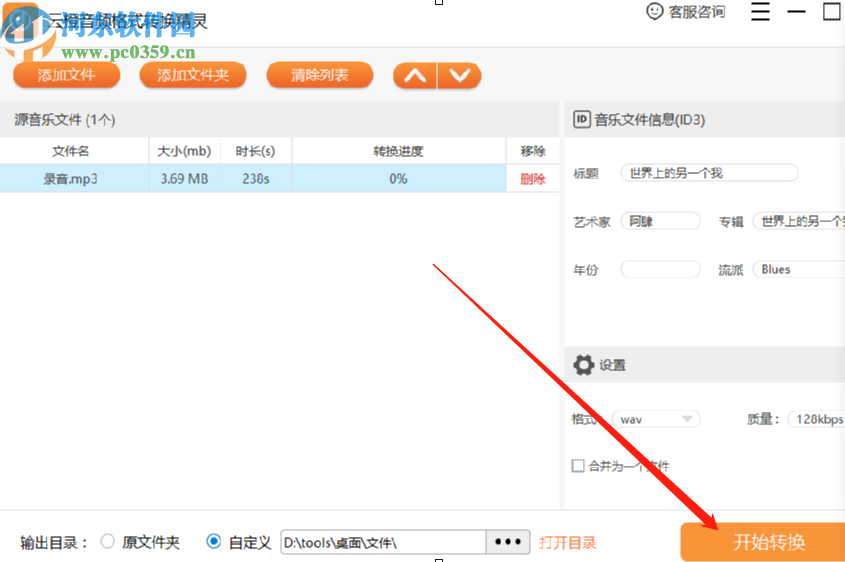The image size is (845, 562).
Task: Open output folder via 打开目录 link
Action: click(567, 543)
